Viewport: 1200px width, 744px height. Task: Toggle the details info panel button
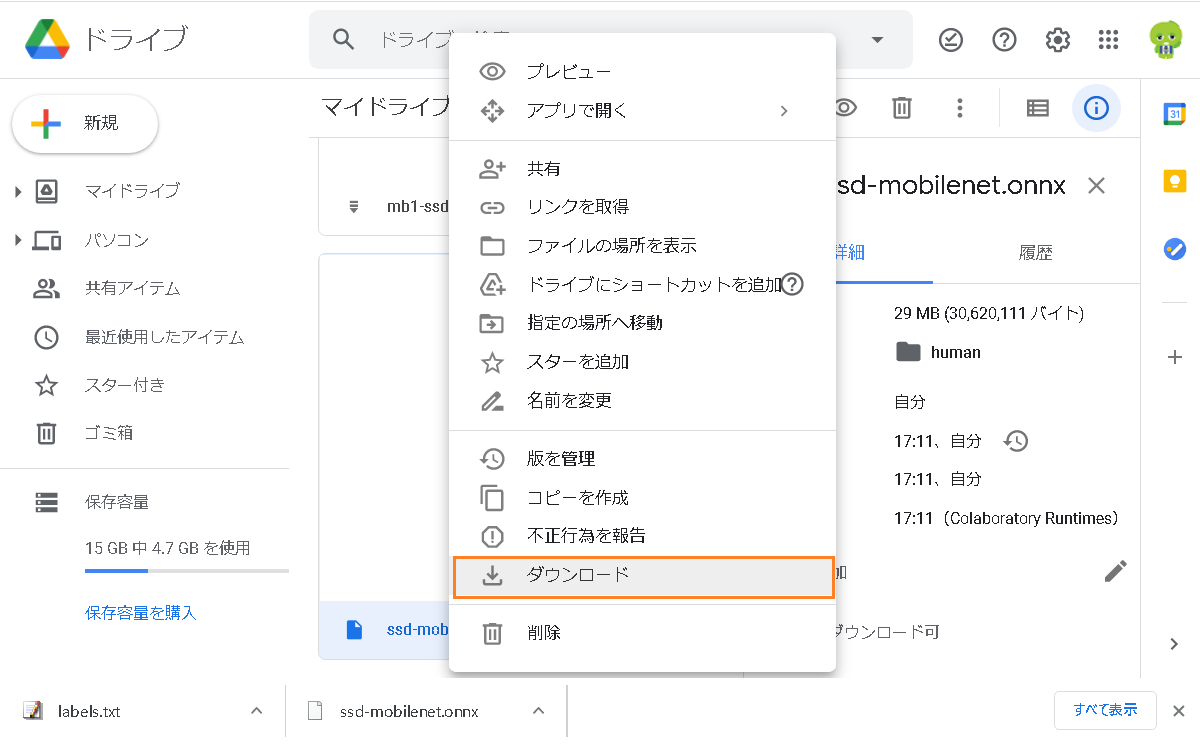pos(1096,108)
